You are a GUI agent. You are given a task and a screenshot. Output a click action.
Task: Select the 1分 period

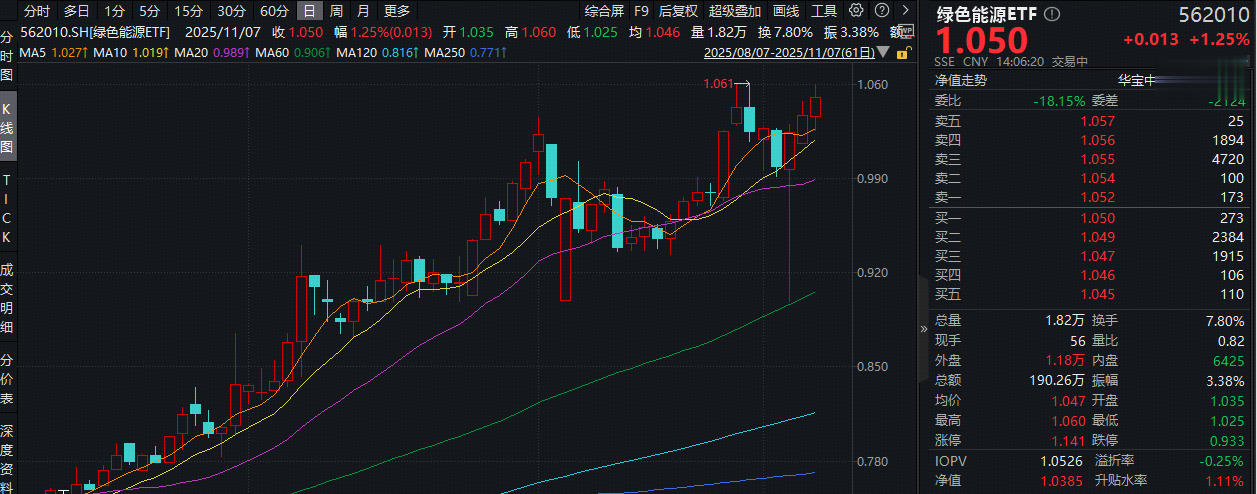(115, 11)
